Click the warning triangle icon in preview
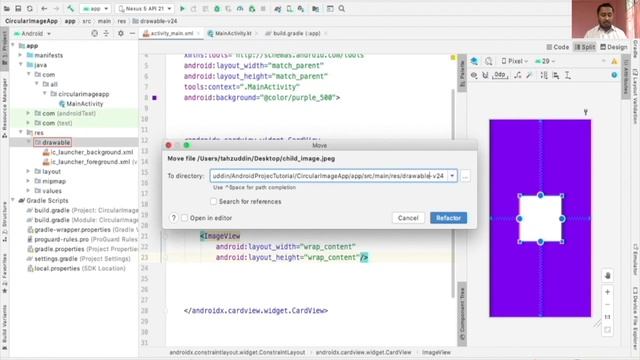Image resolution: width=640 pixels, height=360 pixels. [x=614, y=61]
